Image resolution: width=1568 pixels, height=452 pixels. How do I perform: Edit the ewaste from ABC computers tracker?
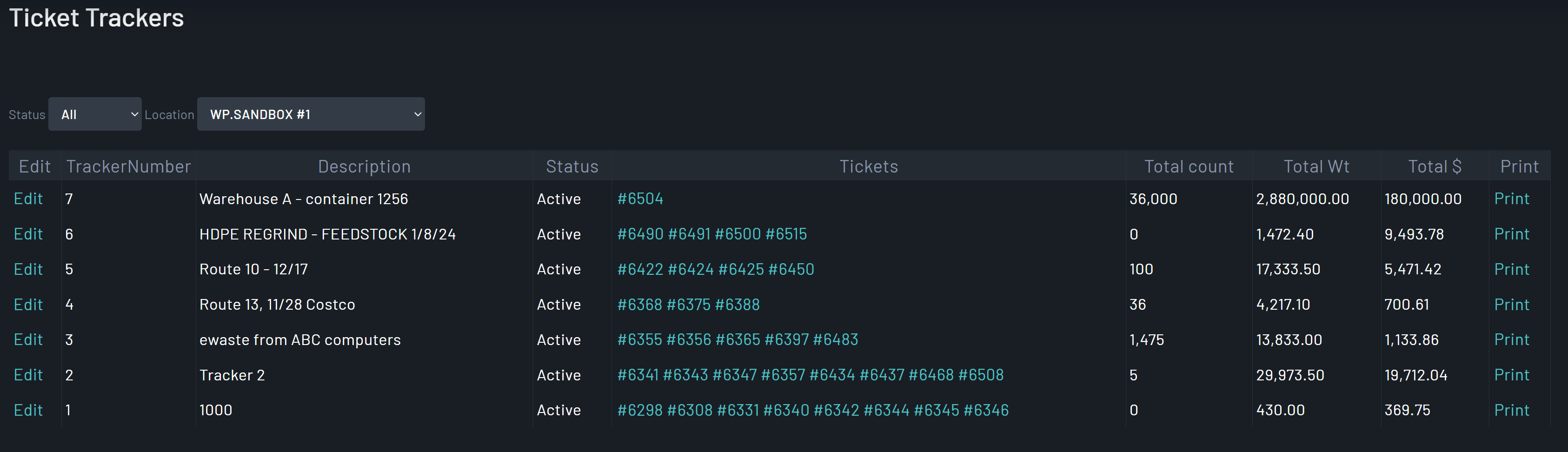tap(28, 339)
